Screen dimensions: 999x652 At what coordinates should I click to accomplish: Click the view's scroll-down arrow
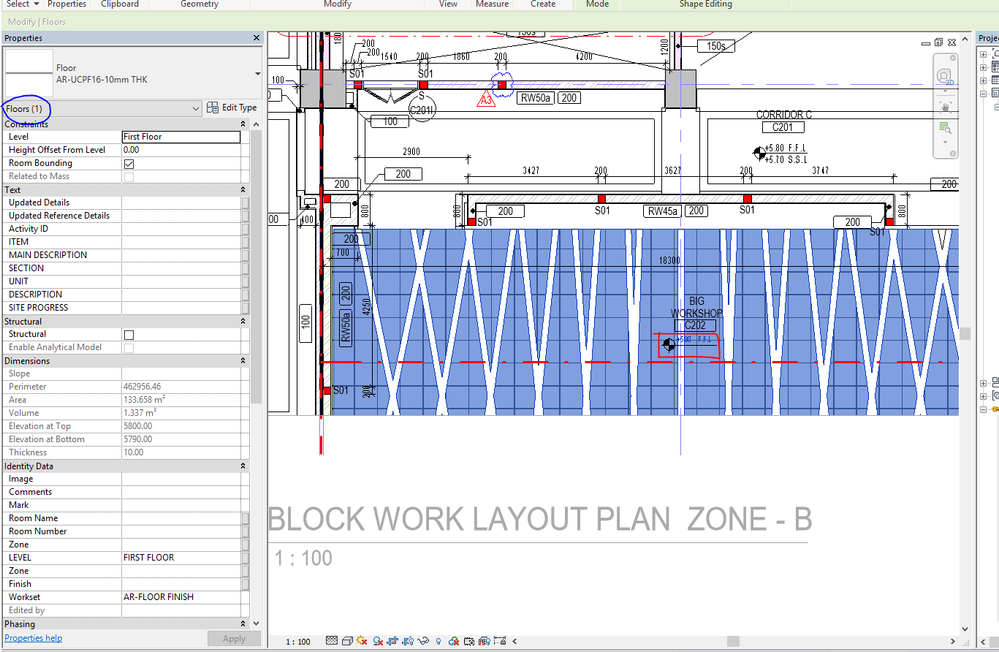(965, 629)
